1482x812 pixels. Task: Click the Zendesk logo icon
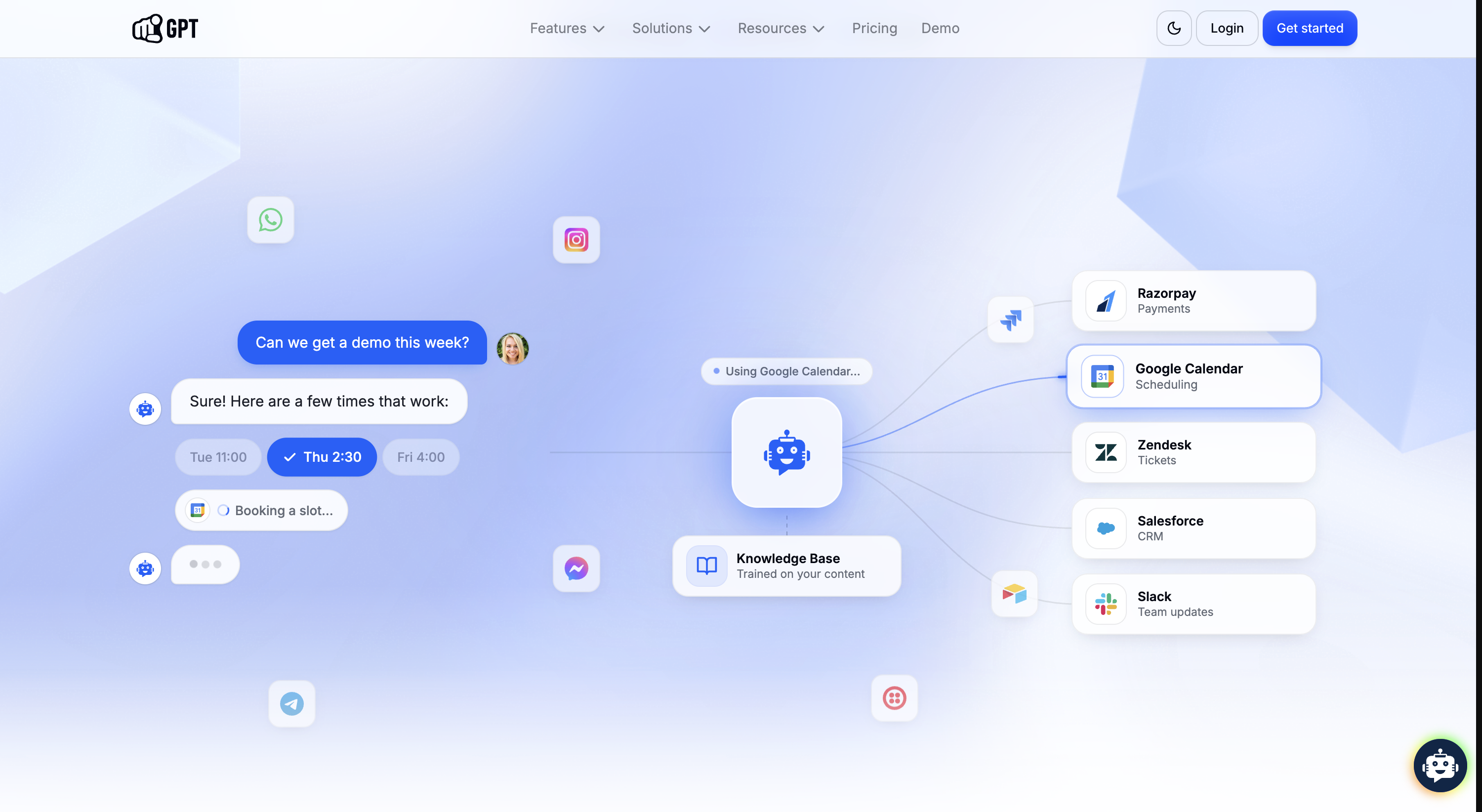pos(1105,452)
